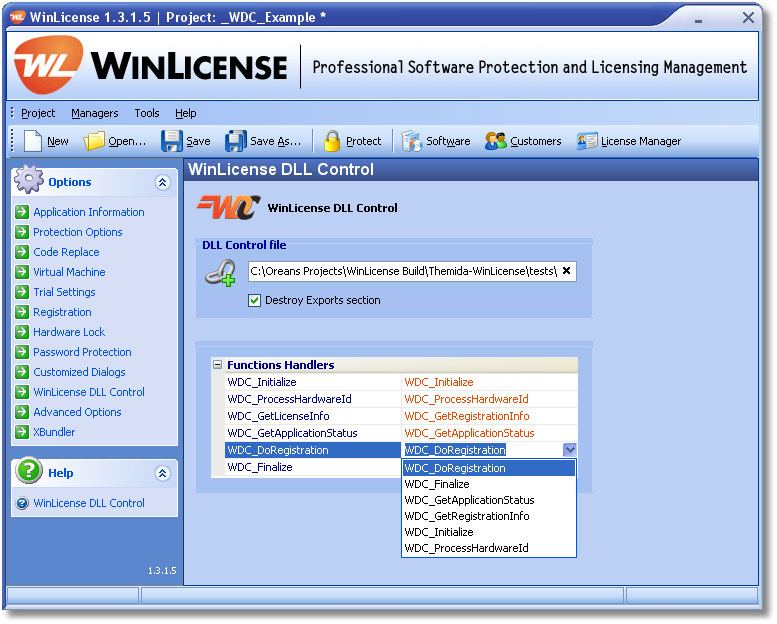Collapse the Options panel

(162, 182)
